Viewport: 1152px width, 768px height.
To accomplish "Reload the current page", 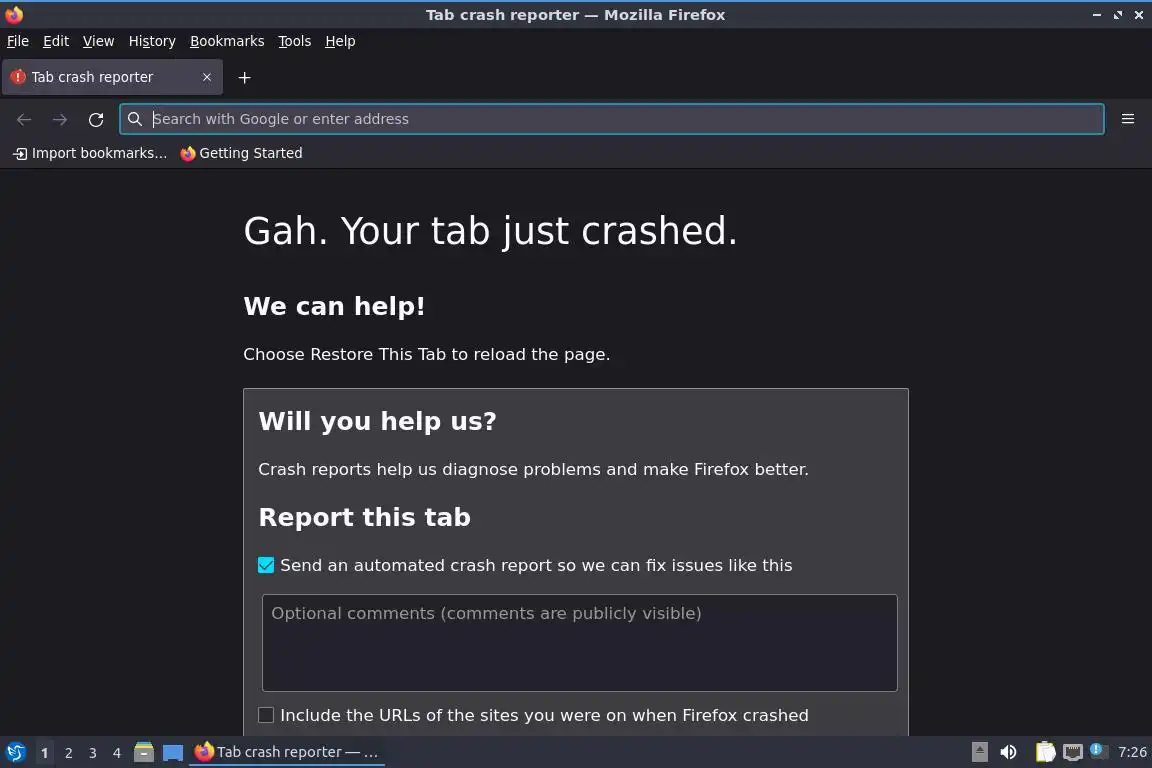I will [x=96, y=119].
